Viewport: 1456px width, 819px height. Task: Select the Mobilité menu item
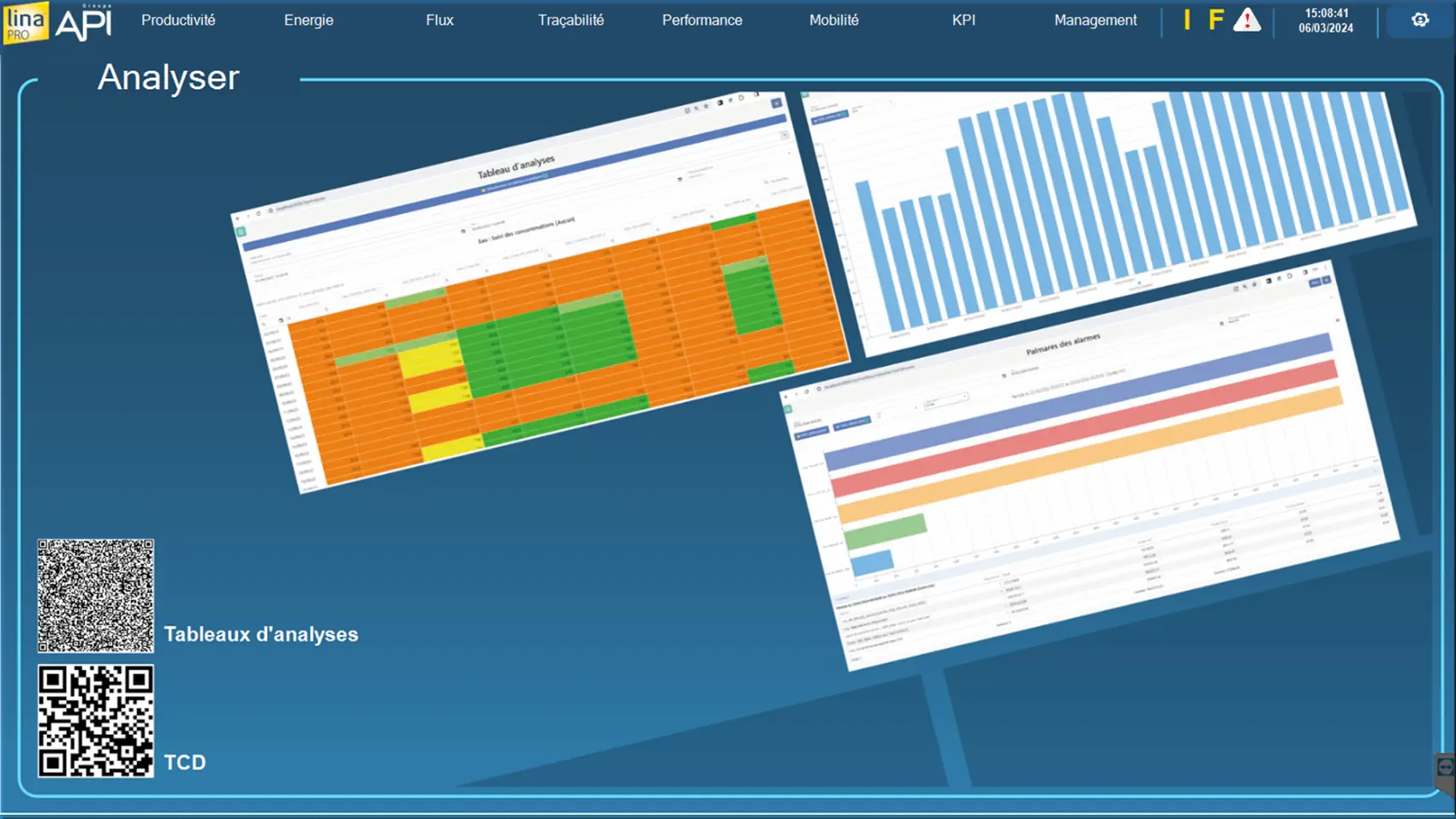coord(833,21)
